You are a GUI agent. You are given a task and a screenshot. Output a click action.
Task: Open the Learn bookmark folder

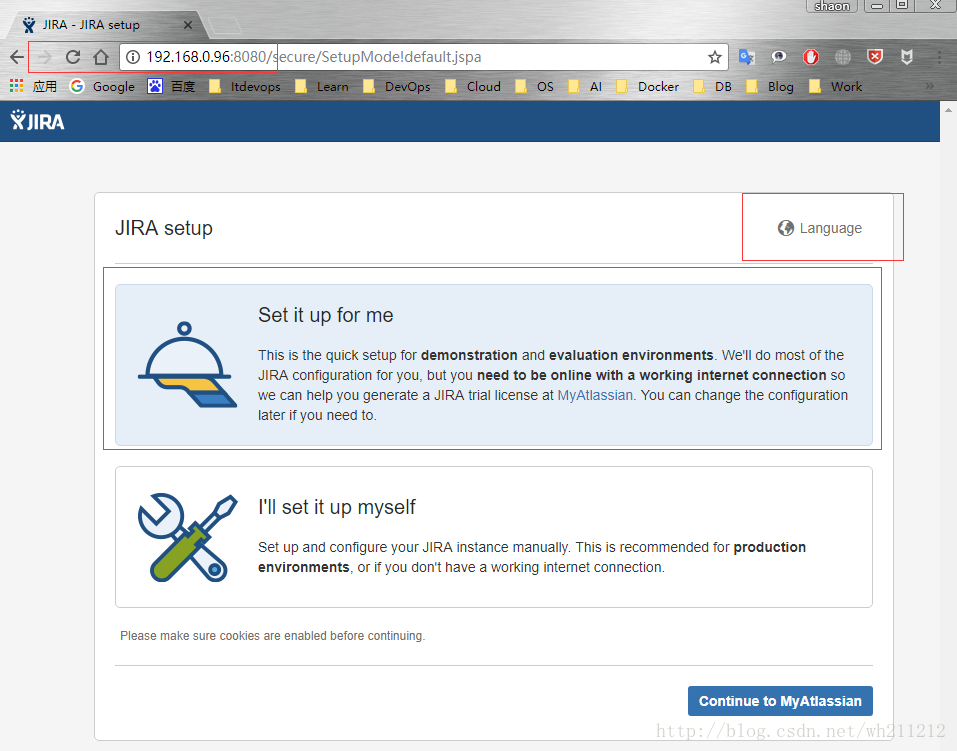322,87
